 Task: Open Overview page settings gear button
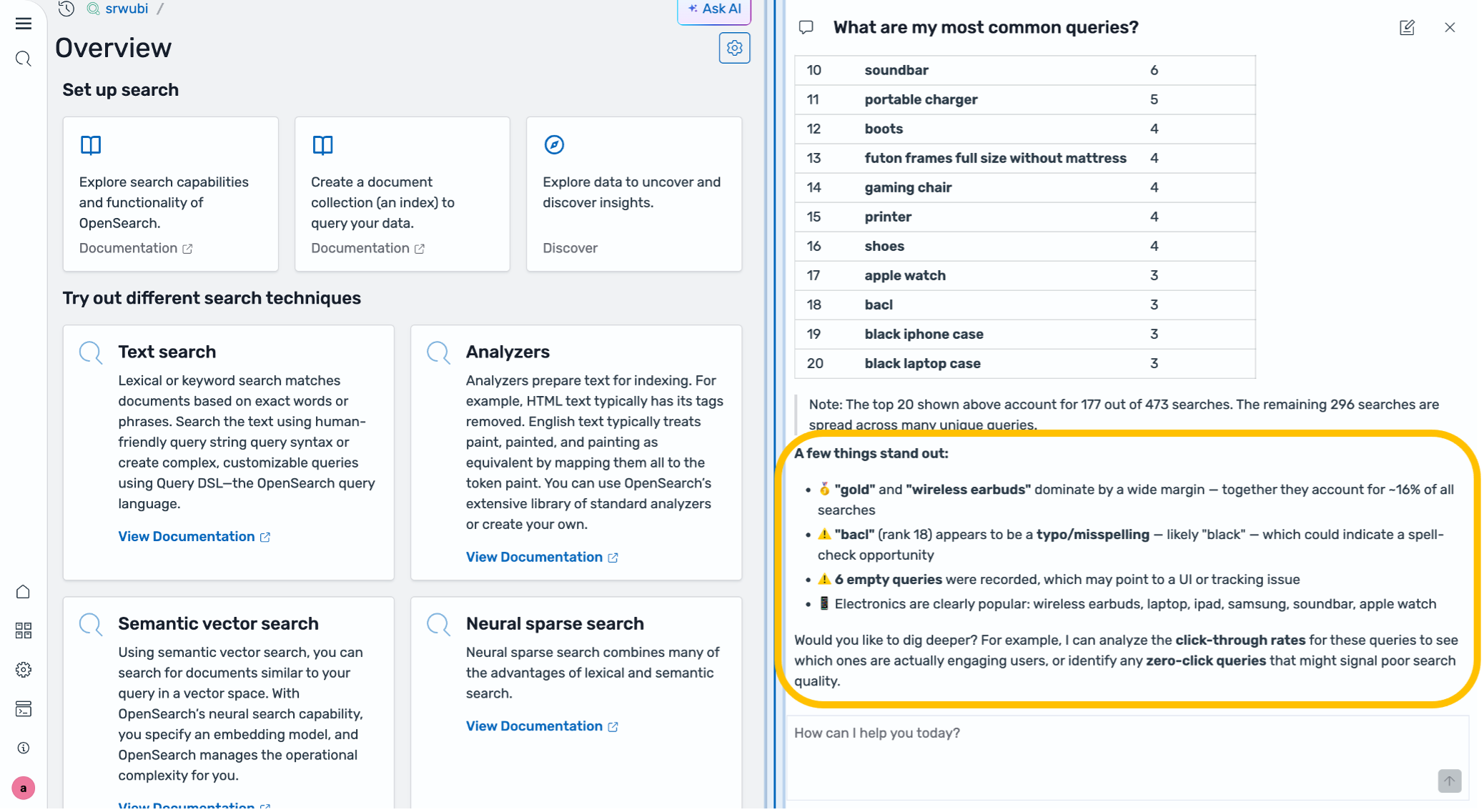click(x=734, y=48)
